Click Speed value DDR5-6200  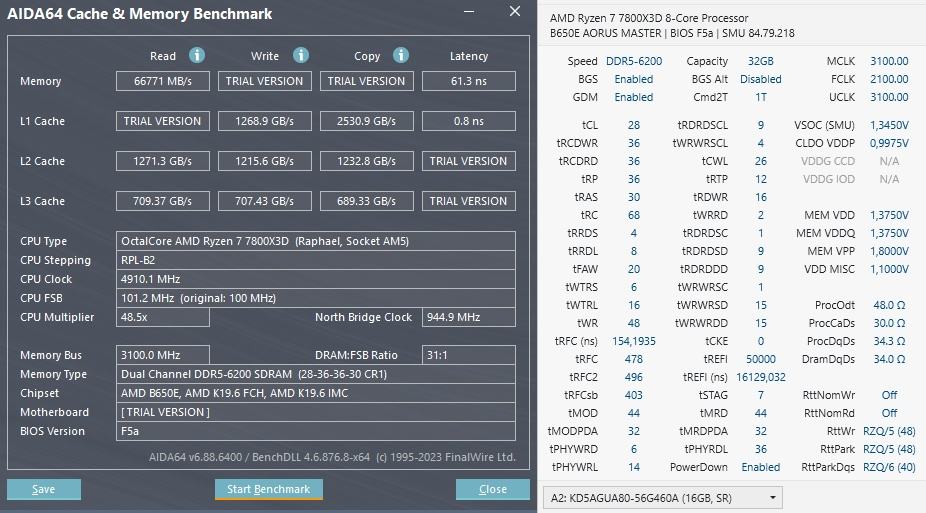pyautogui.click(x=634, y=61)
